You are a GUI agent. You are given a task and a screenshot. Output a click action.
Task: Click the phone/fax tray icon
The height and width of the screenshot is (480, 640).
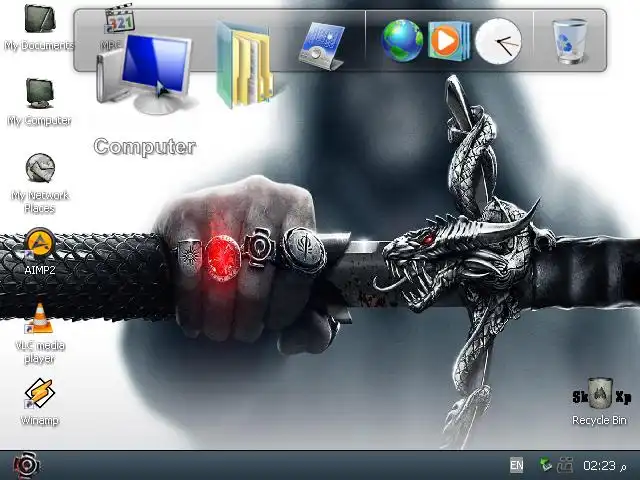566,465
